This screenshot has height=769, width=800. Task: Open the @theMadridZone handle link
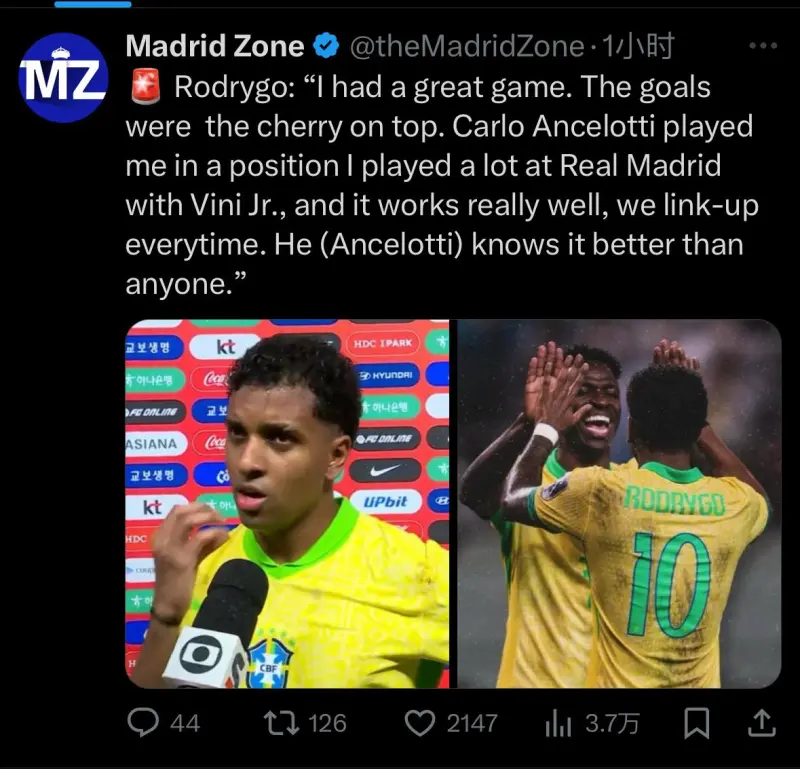(467, 46)
